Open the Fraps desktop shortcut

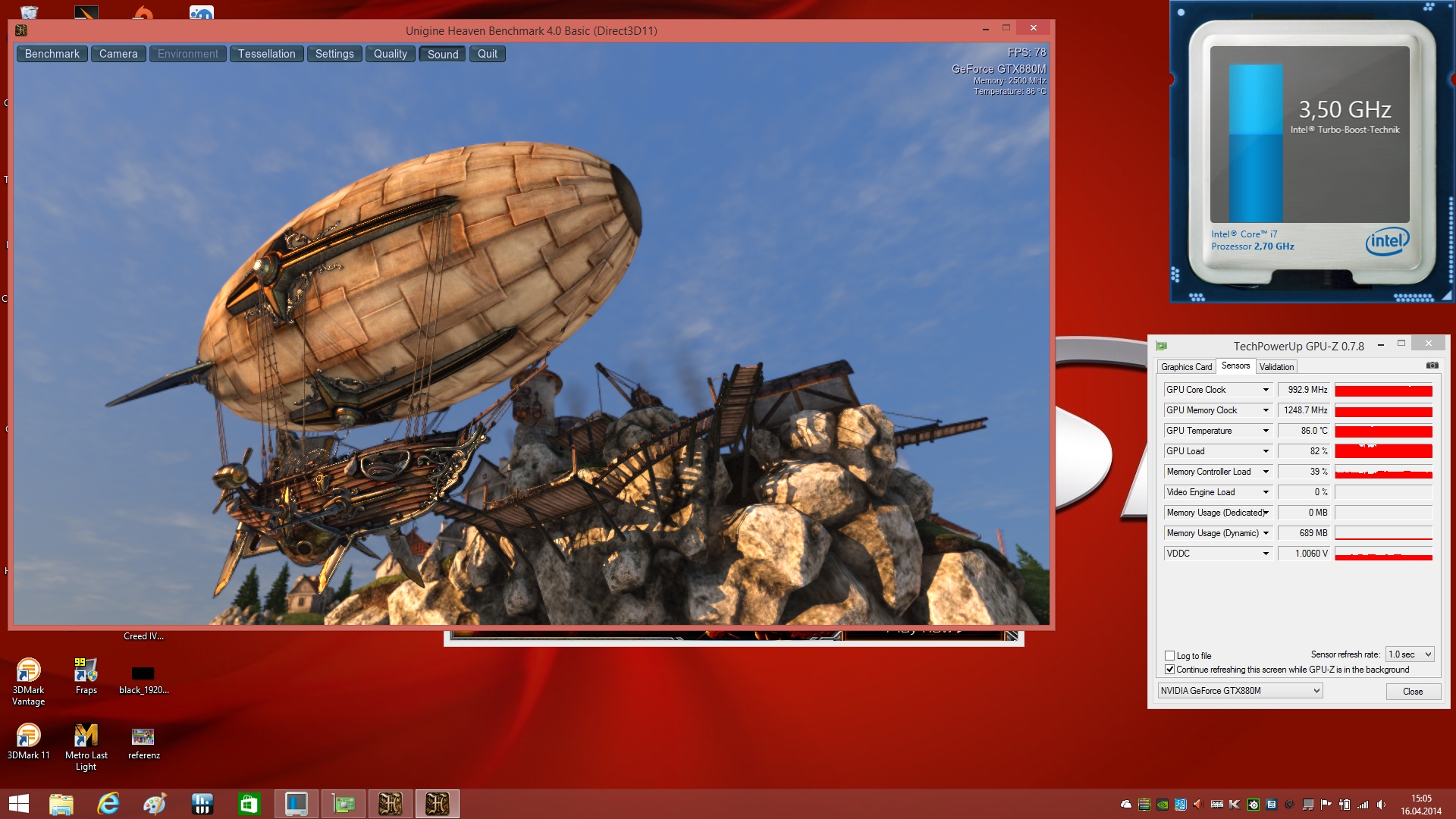[x=86, y=670]
